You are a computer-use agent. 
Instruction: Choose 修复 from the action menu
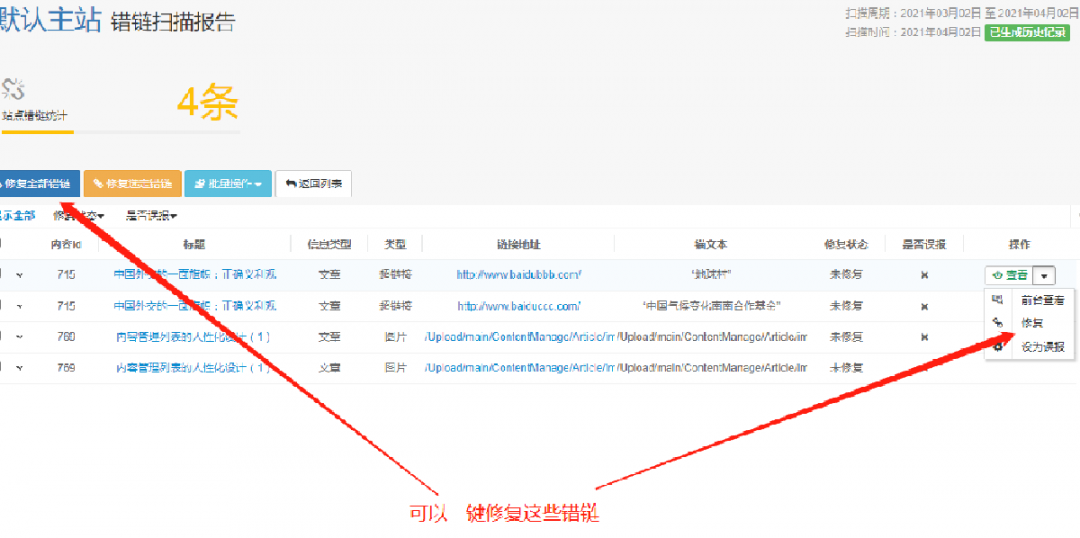coord(1031,323)
